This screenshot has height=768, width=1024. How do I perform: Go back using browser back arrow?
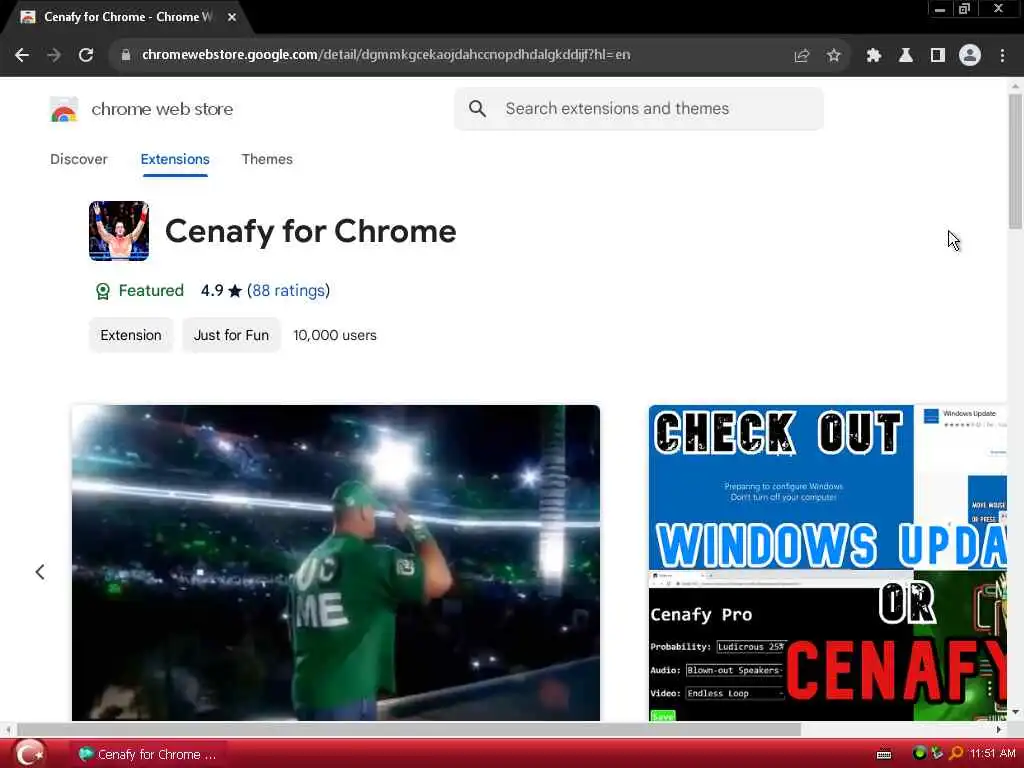pos(22,56)
